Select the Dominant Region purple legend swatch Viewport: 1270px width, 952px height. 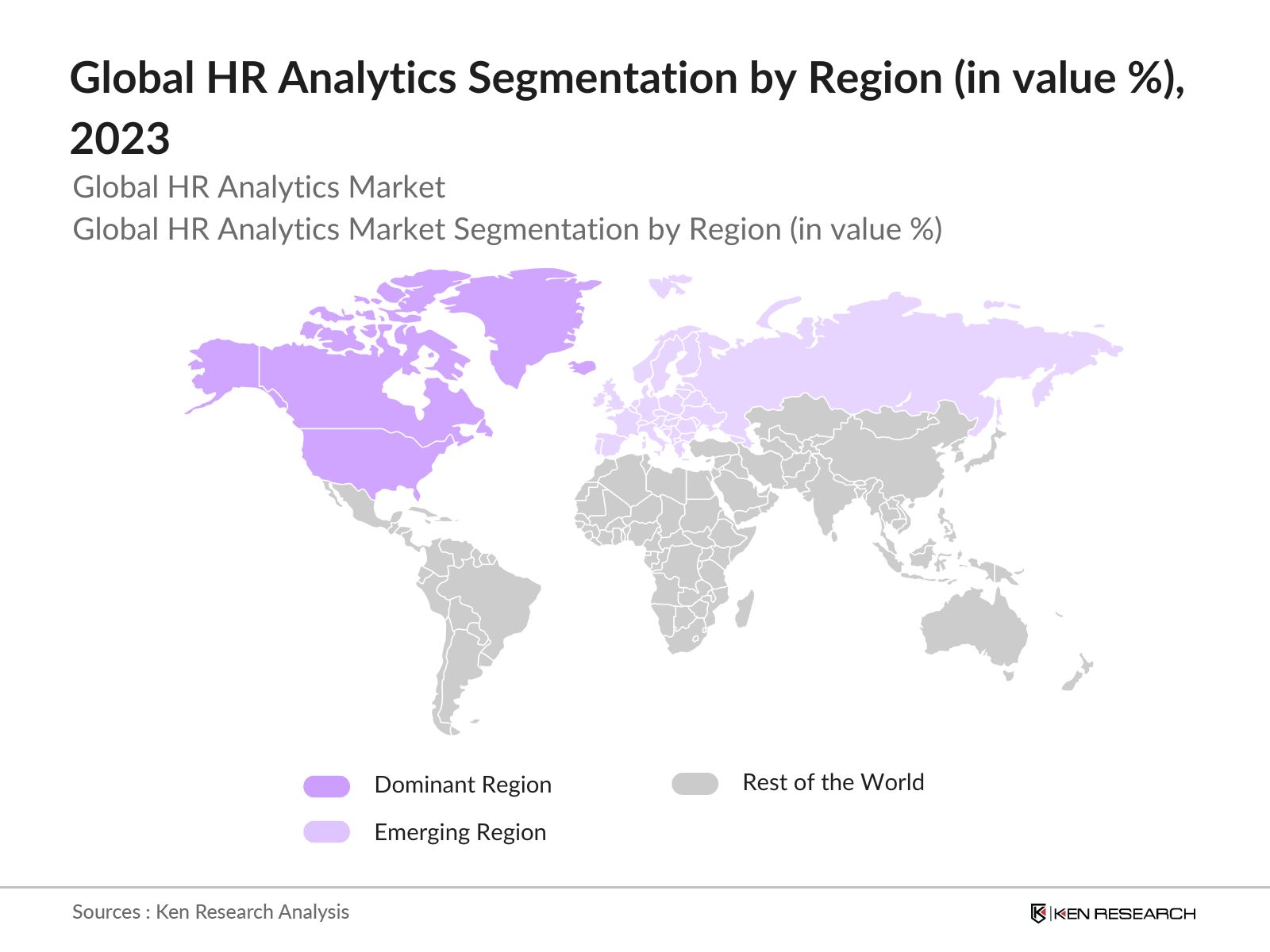point(326,785)
